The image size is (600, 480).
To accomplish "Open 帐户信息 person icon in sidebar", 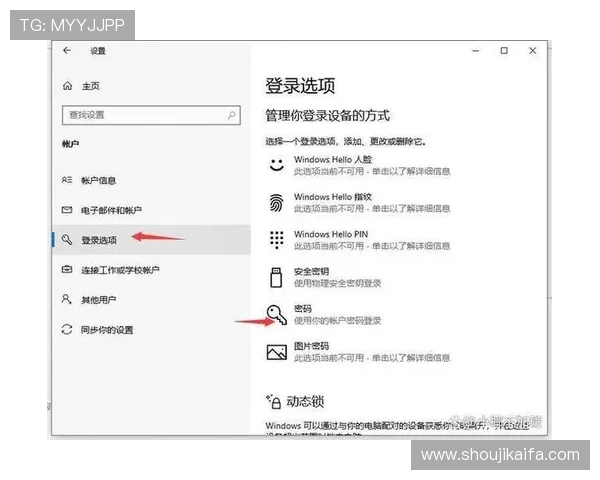I will (67, 180).
